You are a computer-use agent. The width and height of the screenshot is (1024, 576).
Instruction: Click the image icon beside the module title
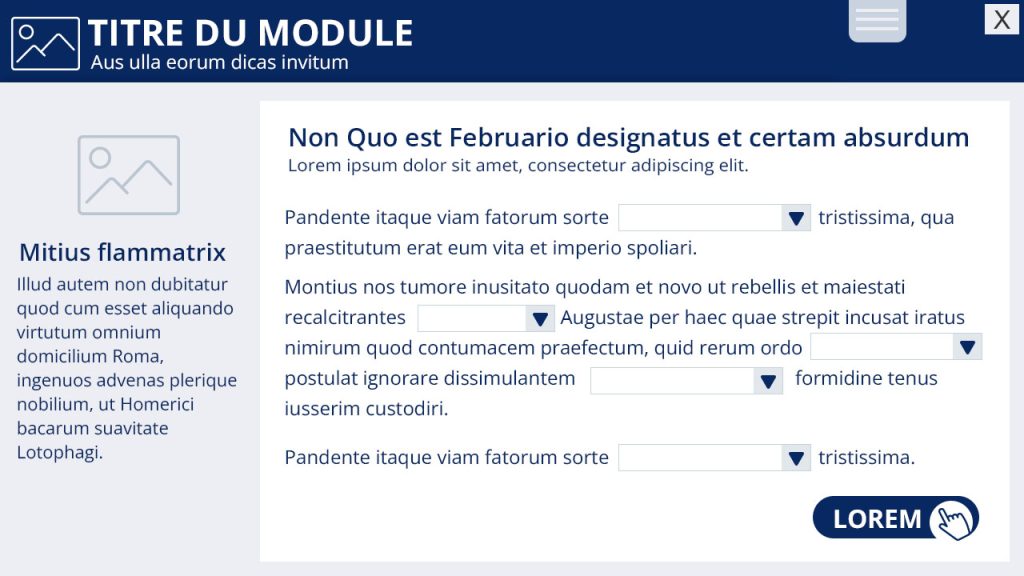tap(45, 44)
